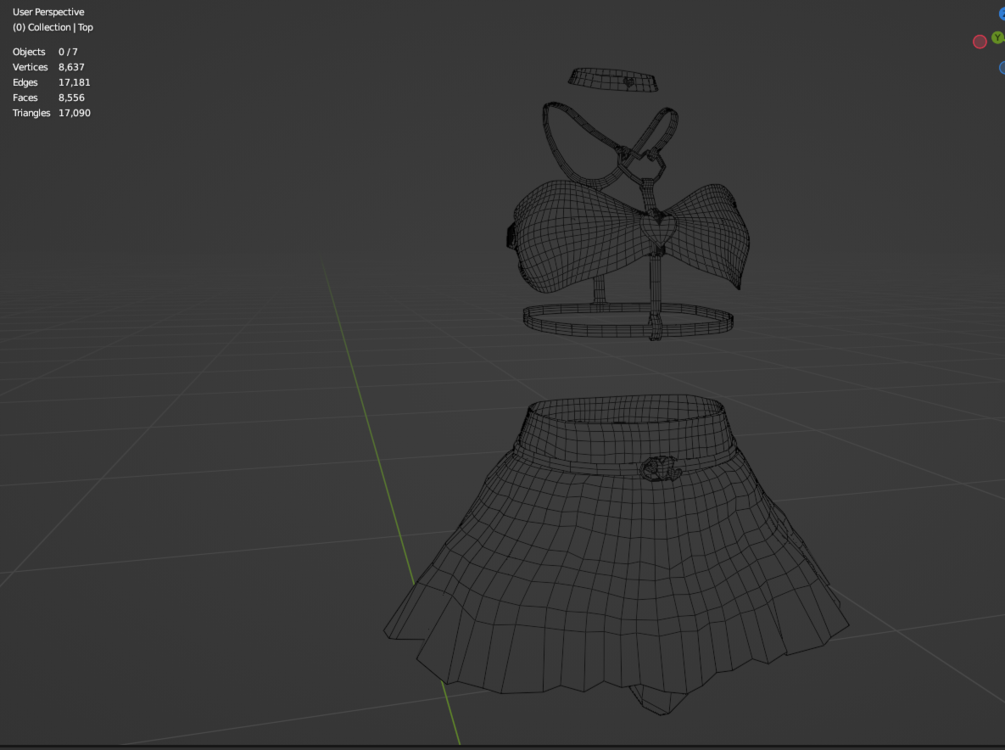Click the Objects '0 / 7' statistic
This screenshot has height=750, width=1005.
tap(68, 52)
